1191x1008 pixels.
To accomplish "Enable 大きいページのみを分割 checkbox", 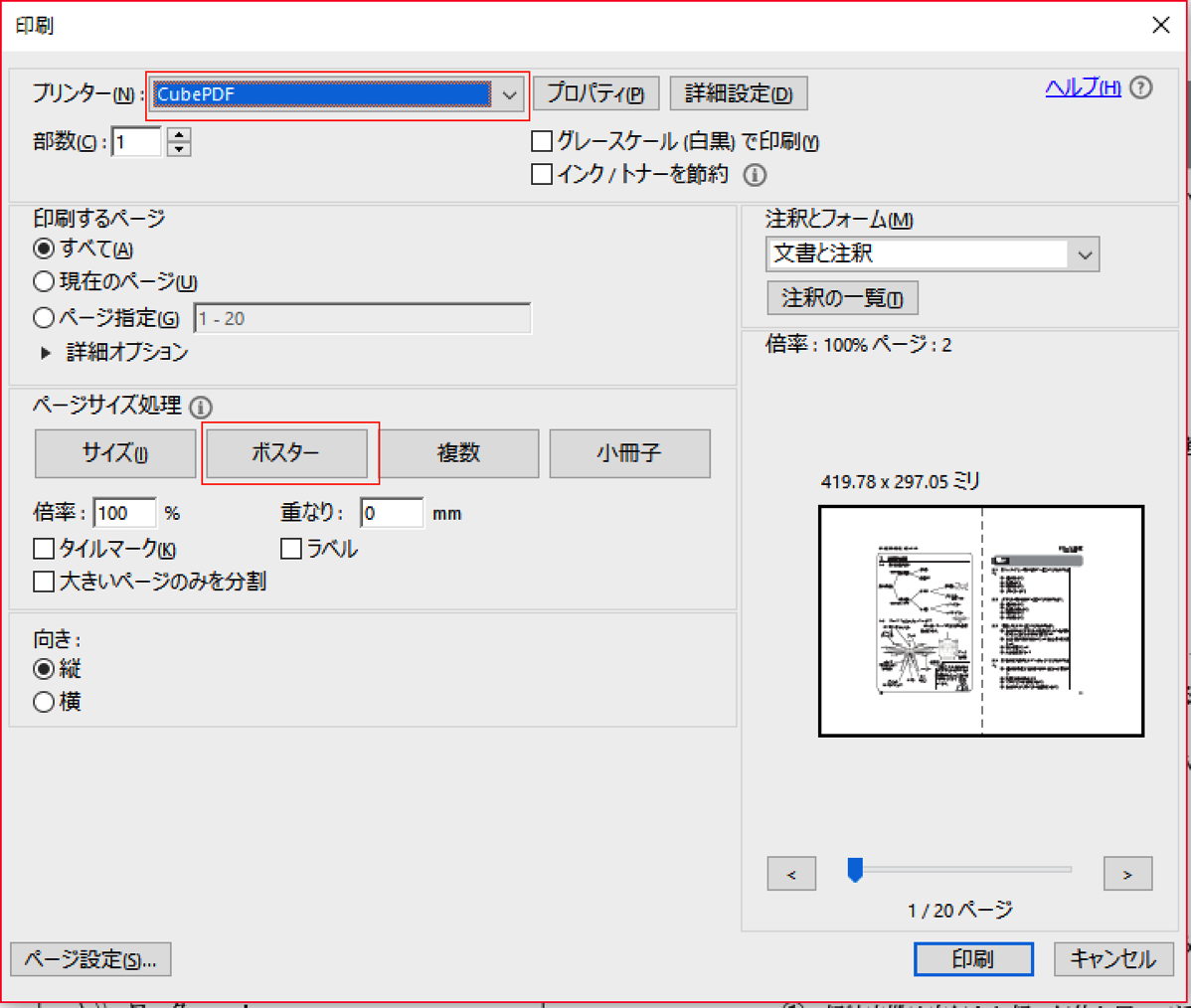I will 44,582.
